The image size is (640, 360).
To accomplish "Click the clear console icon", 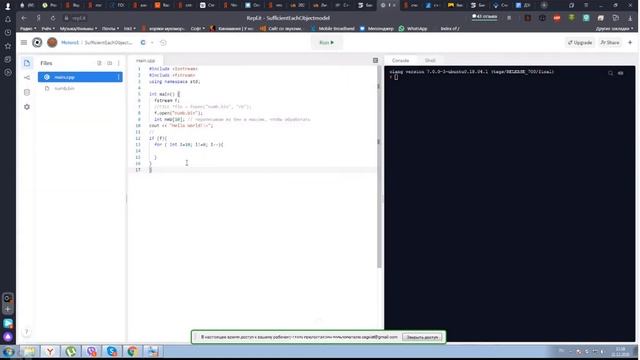I will pyautogui.click(x=621, y=73).
